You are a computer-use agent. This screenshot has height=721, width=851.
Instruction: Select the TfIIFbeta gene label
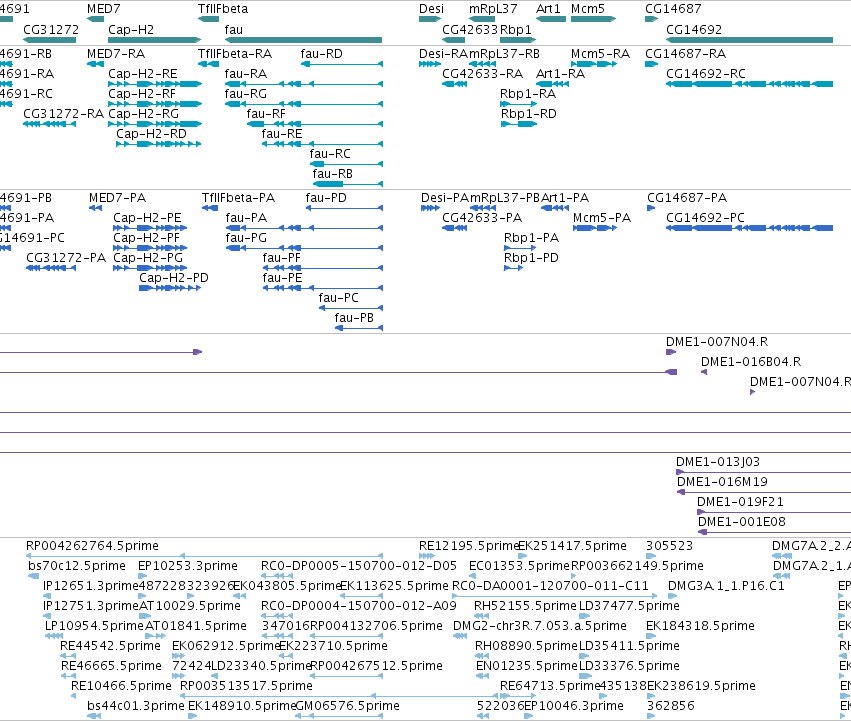coord(223,9)
